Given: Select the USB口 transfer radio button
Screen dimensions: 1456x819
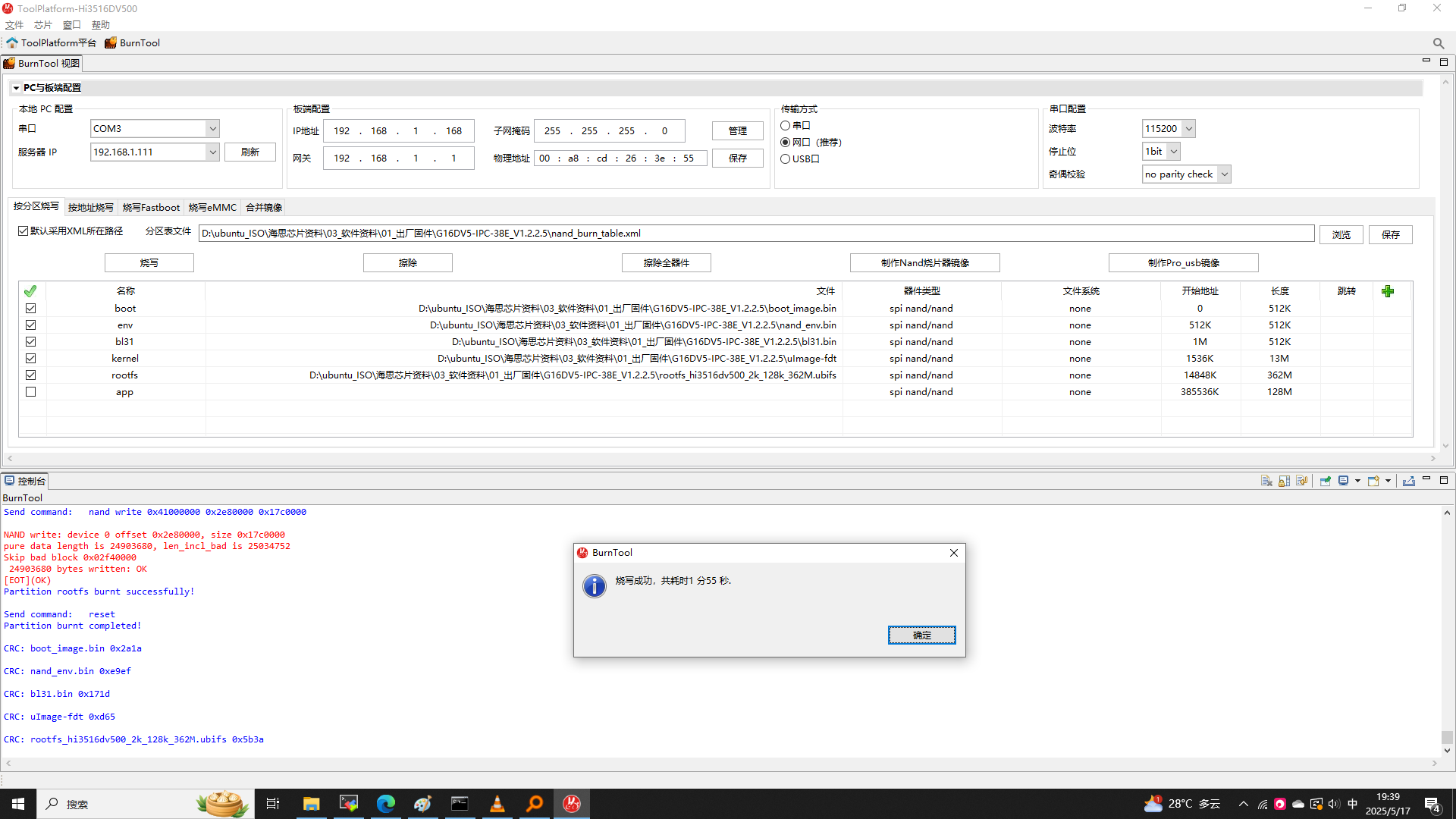Looking at the screenshot, I should 786,159.
